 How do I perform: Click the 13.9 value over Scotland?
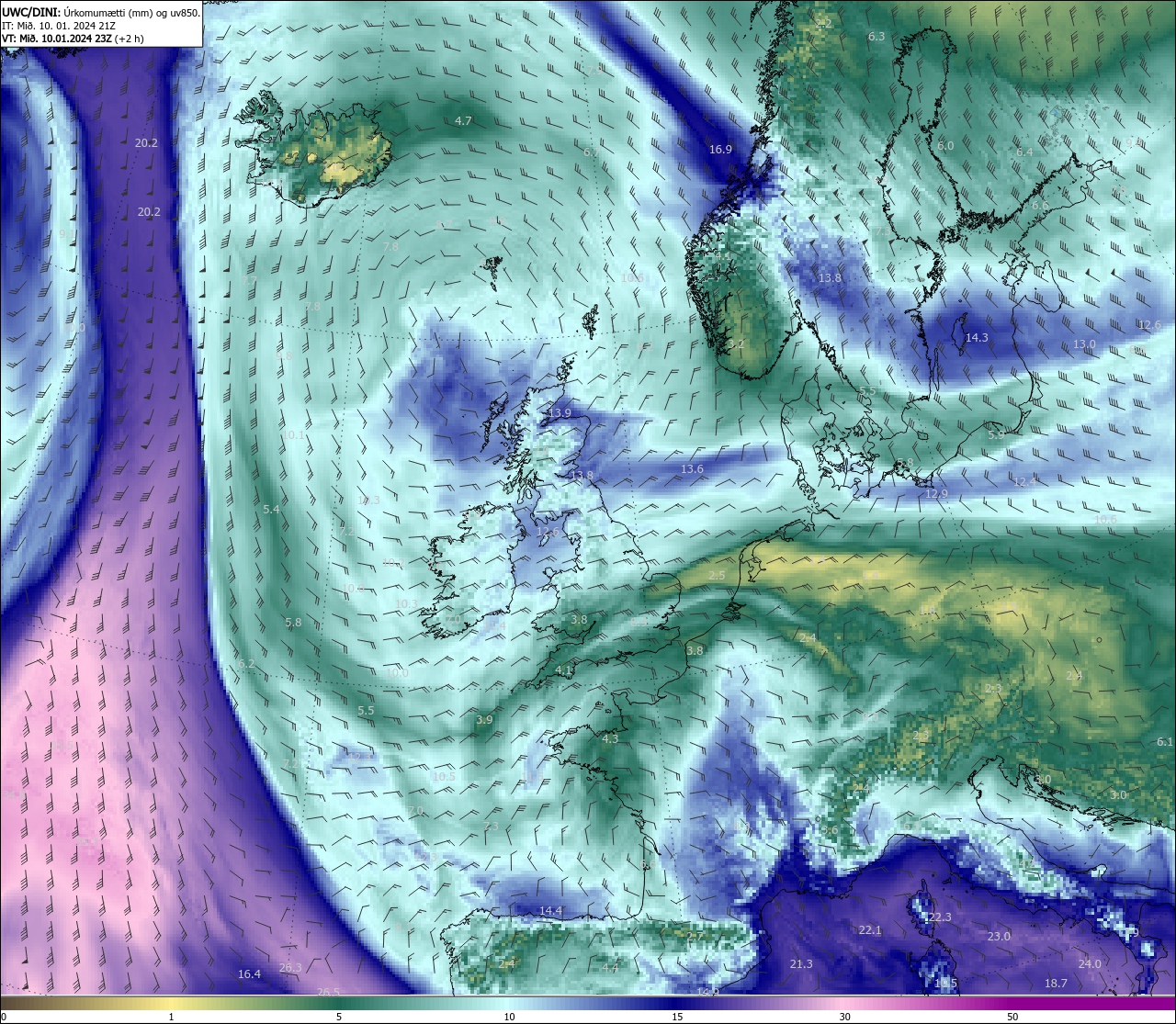click(559, 413)
